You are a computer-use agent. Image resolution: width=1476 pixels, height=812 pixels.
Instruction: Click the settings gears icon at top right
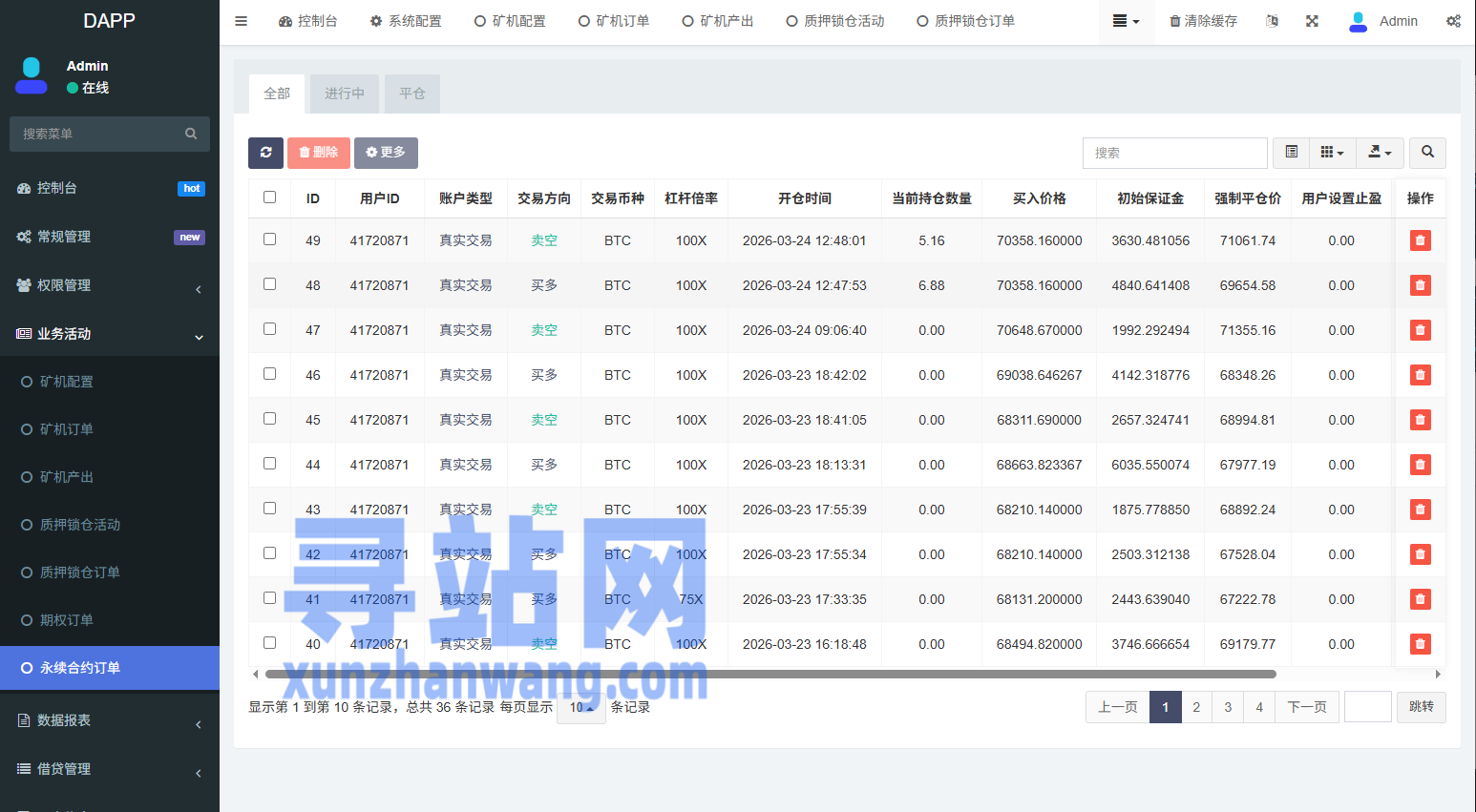pyautogui.click(x=1452, y=21)
